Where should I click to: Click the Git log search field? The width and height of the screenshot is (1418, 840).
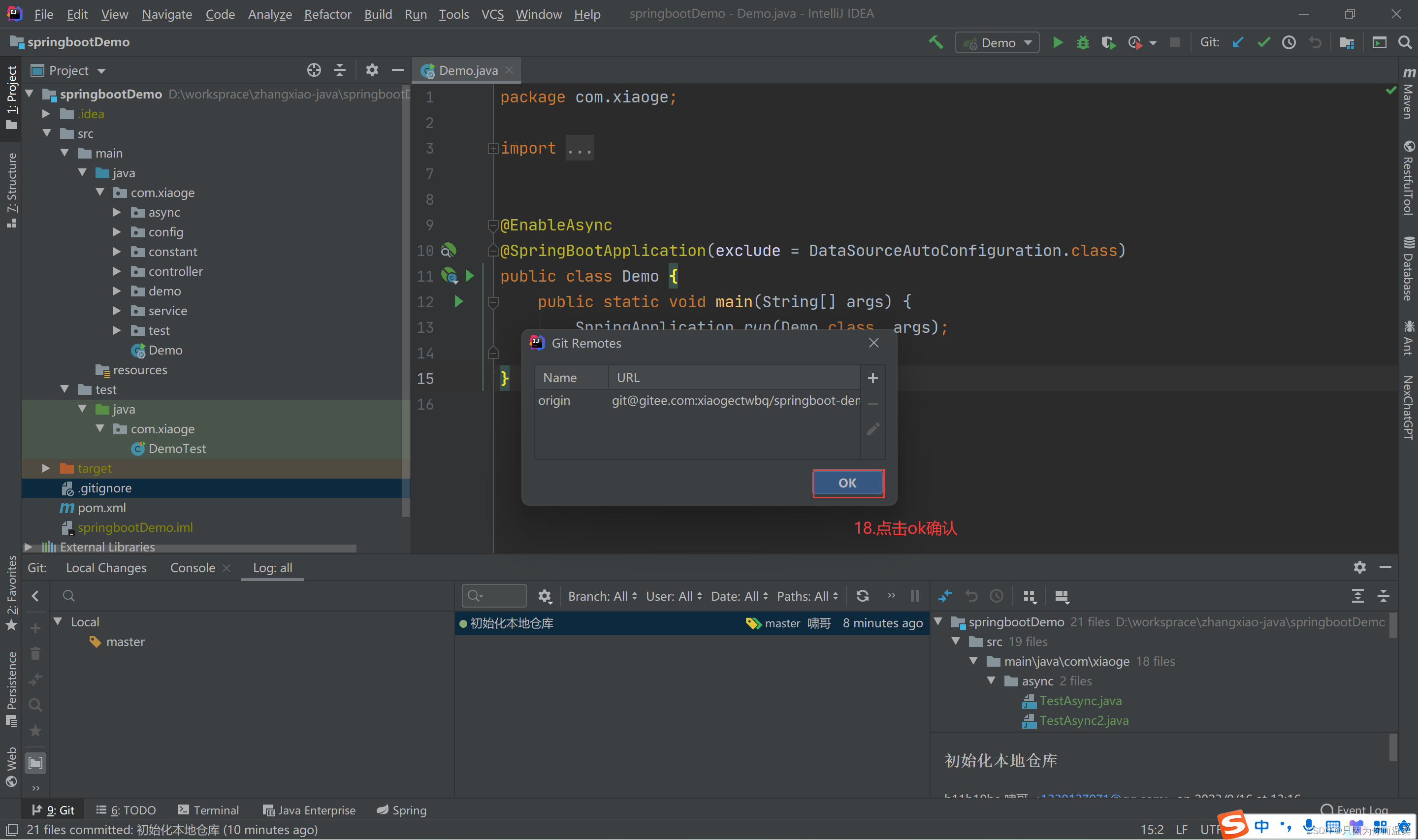coord(498,595)
